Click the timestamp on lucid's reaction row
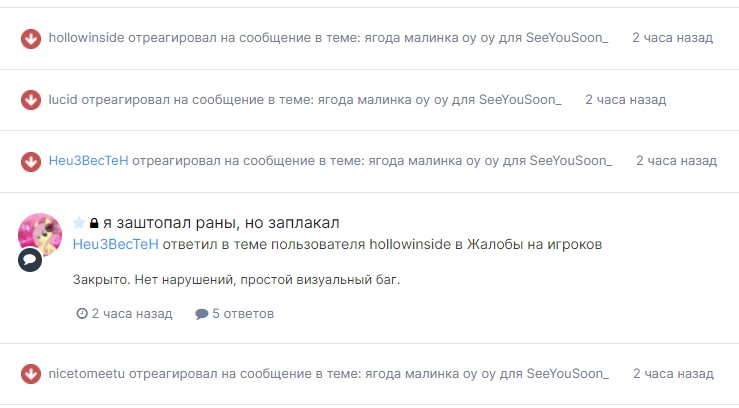739x408 pixels. tap(625, 100)
